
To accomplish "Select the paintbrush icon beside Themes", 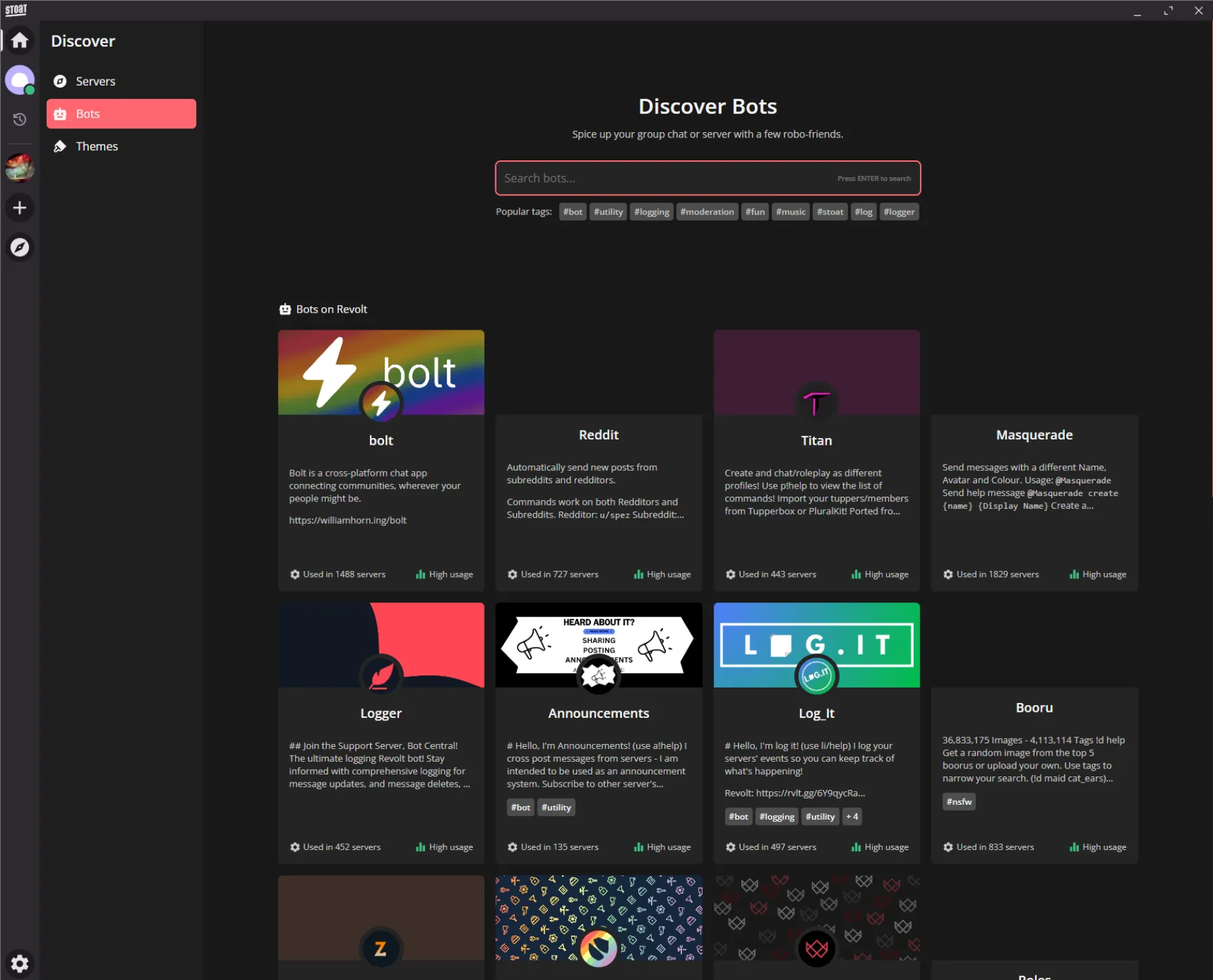I will point(61,146).
